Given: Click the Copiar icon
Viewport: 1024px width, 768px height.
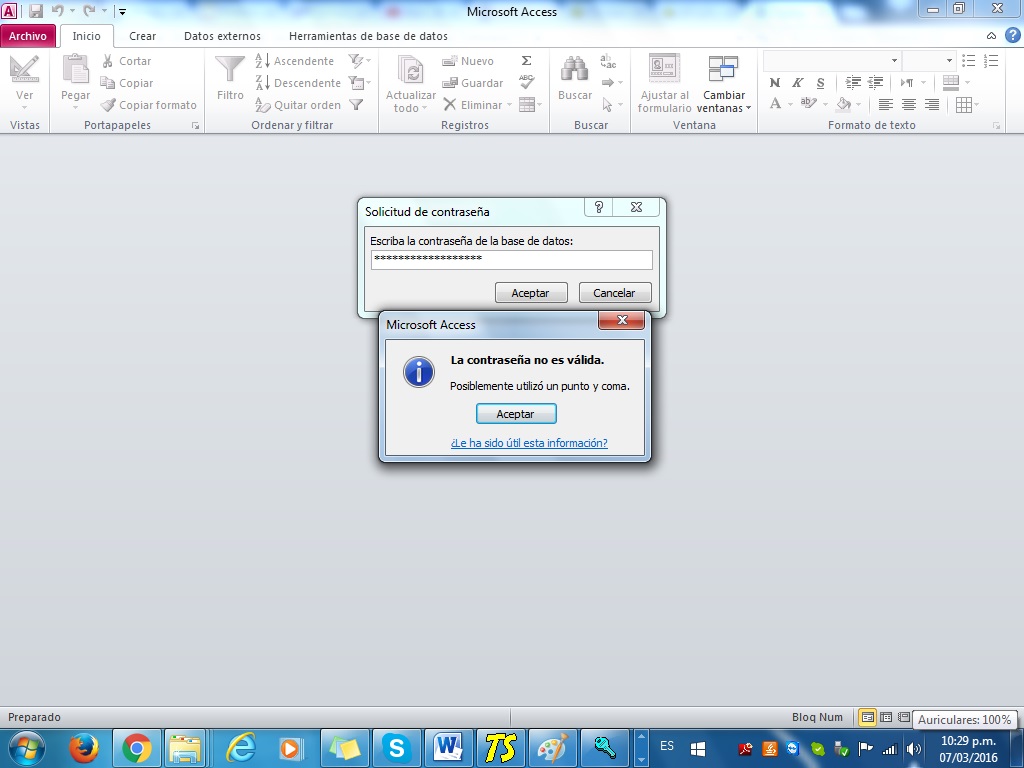Looking at the screenshot, I should (x=108, y=83).
